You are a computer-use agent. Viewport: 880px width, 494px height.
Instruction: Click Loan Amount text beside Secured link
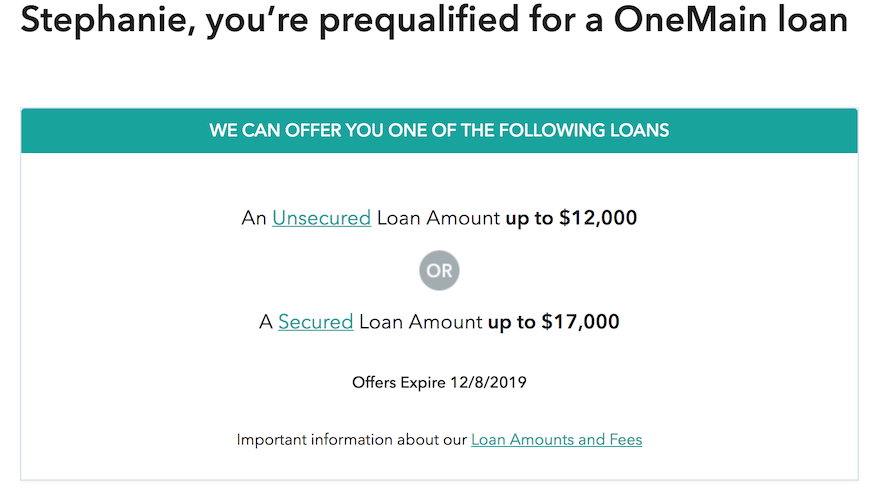[x=420, y=322]
